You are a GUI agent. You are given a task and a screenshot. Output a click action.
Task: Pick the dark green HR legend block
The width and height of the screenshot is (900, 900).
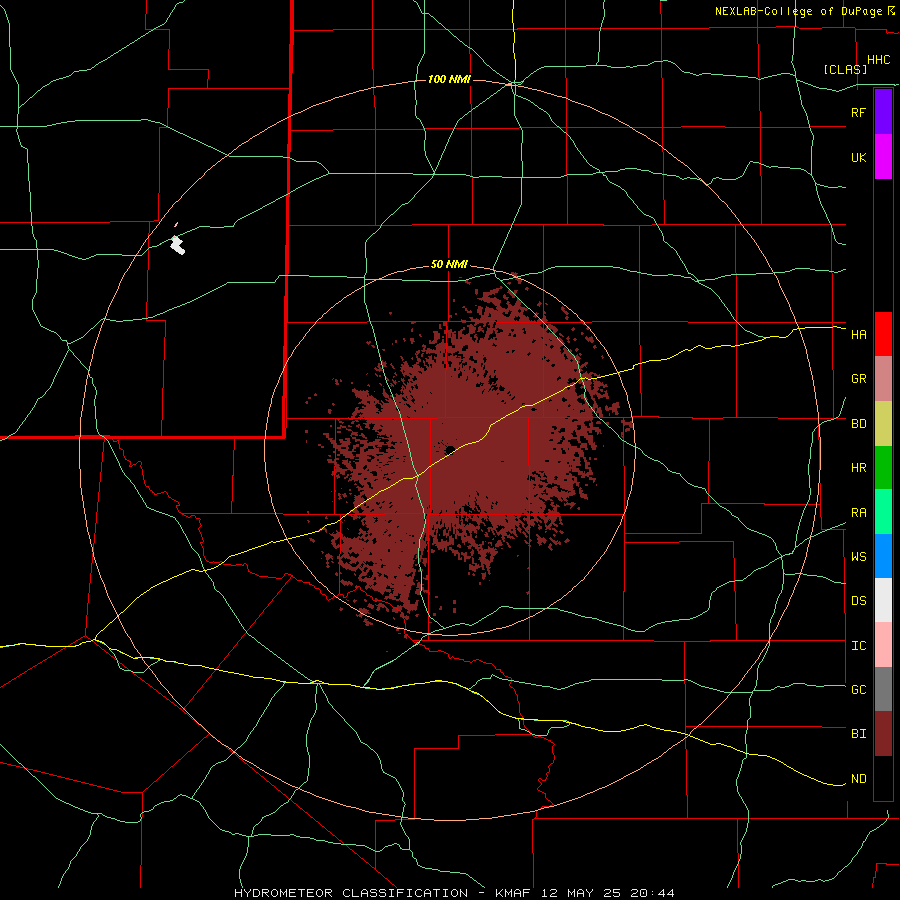[883, 468]
